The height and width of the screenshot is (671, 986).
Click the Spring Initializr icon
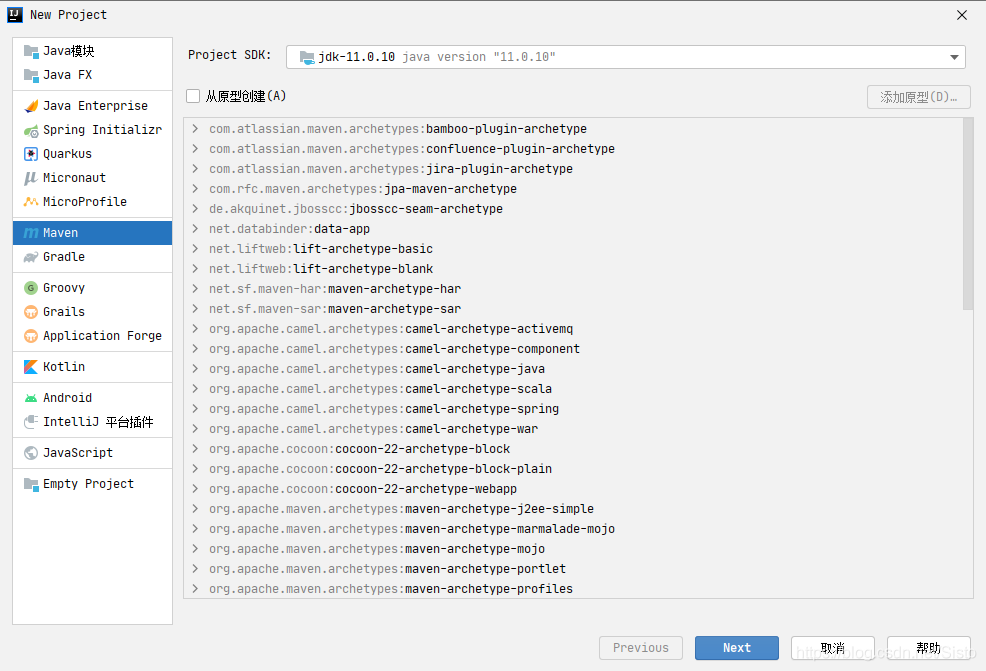tap(31, 130)
